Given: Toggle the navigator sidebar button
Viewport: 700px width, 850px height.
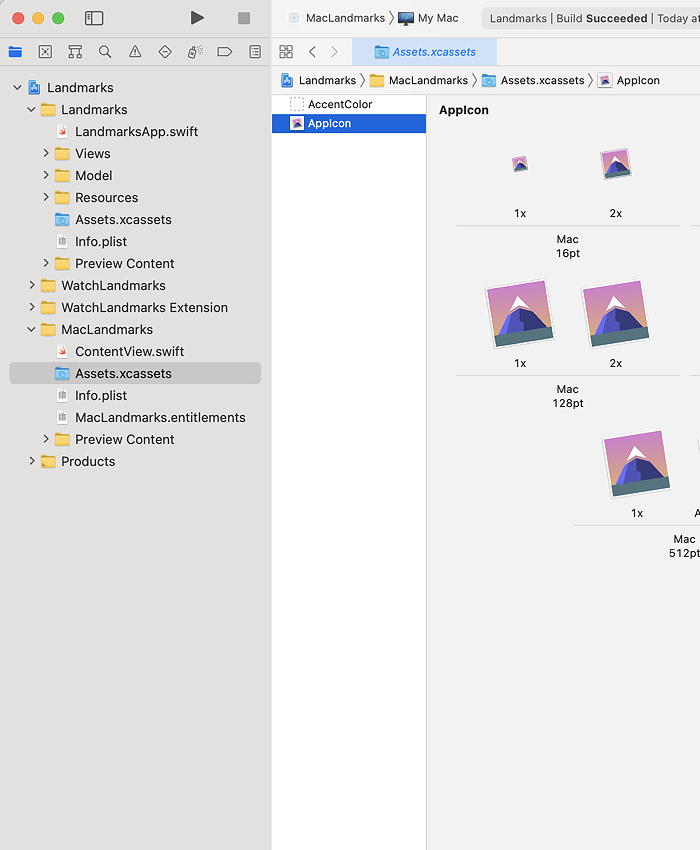Looking at the screenshot, I should 94,18.
